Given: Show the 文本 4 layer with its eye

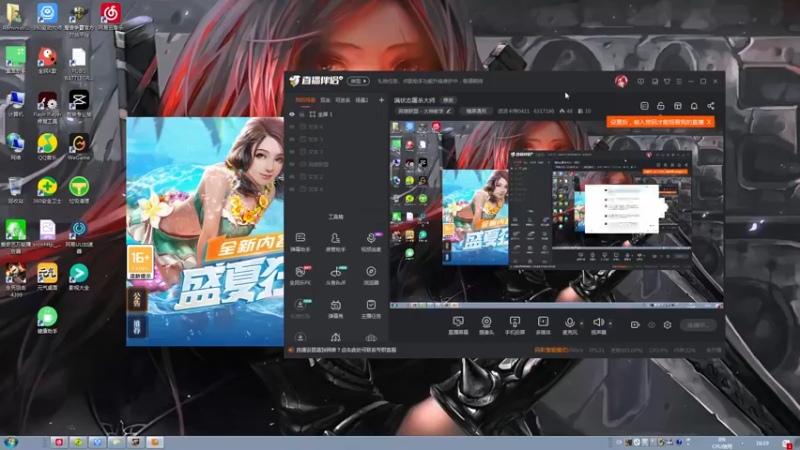Looking at the screenshot, I should pos(292,127).
